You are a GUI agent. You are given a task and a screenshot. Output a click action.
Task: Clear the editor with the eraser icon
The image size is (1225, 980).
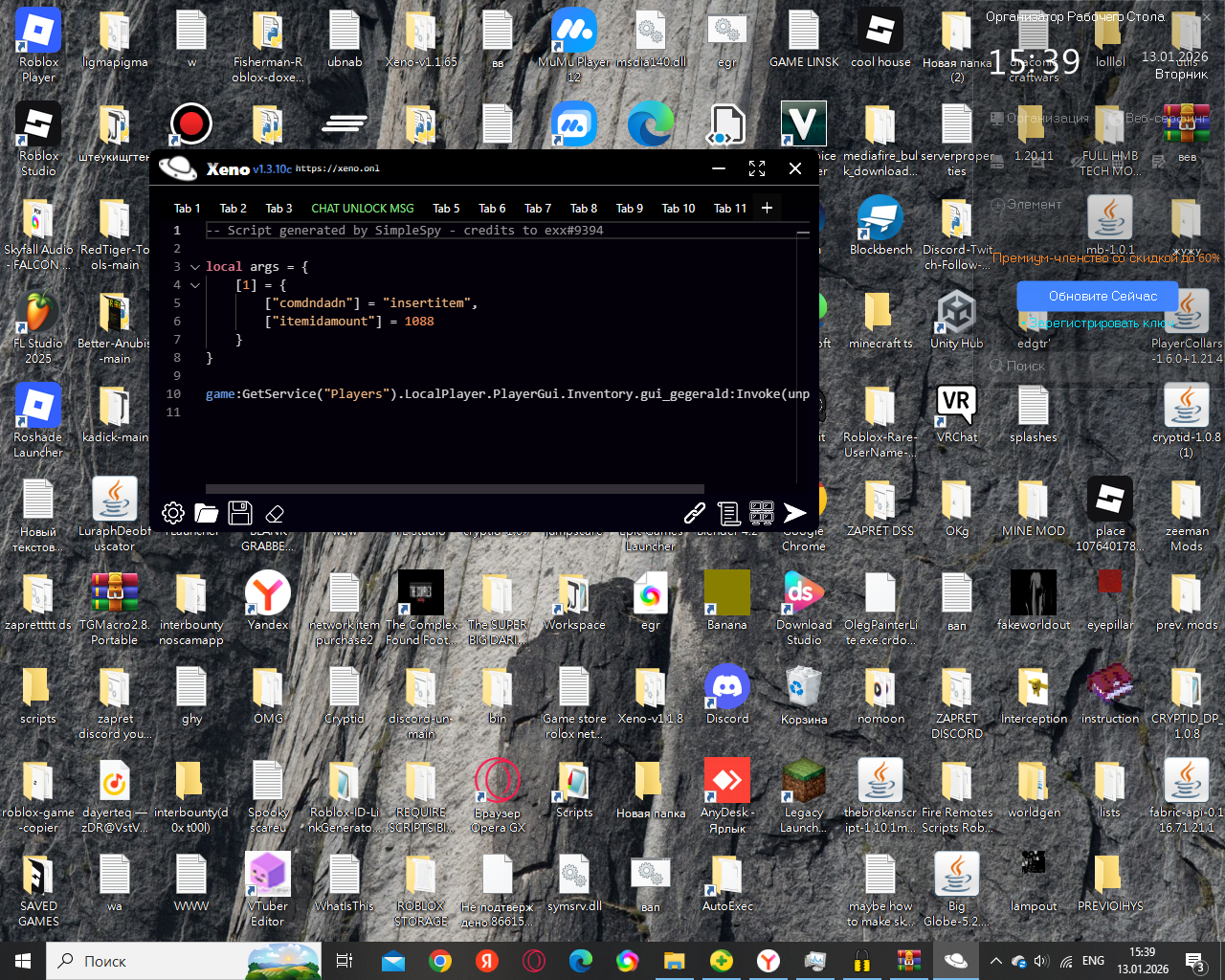[x=275, y=514]
